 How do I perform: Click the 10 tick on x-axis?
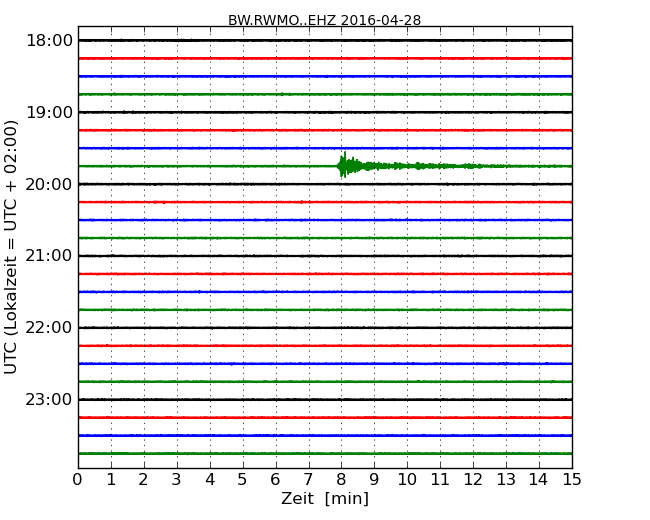click(407, 479)
